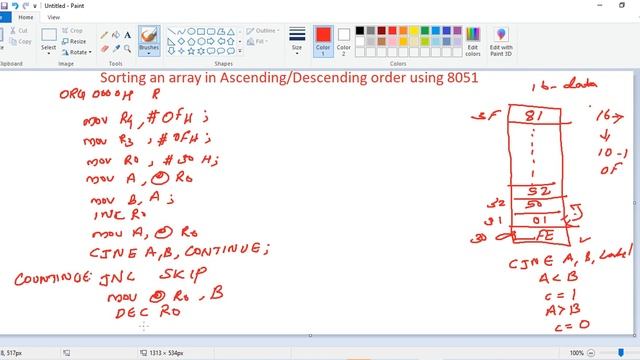Select the Pencil tool
Image resolution: width=640 pixels, height=360 pixels.
104,36
